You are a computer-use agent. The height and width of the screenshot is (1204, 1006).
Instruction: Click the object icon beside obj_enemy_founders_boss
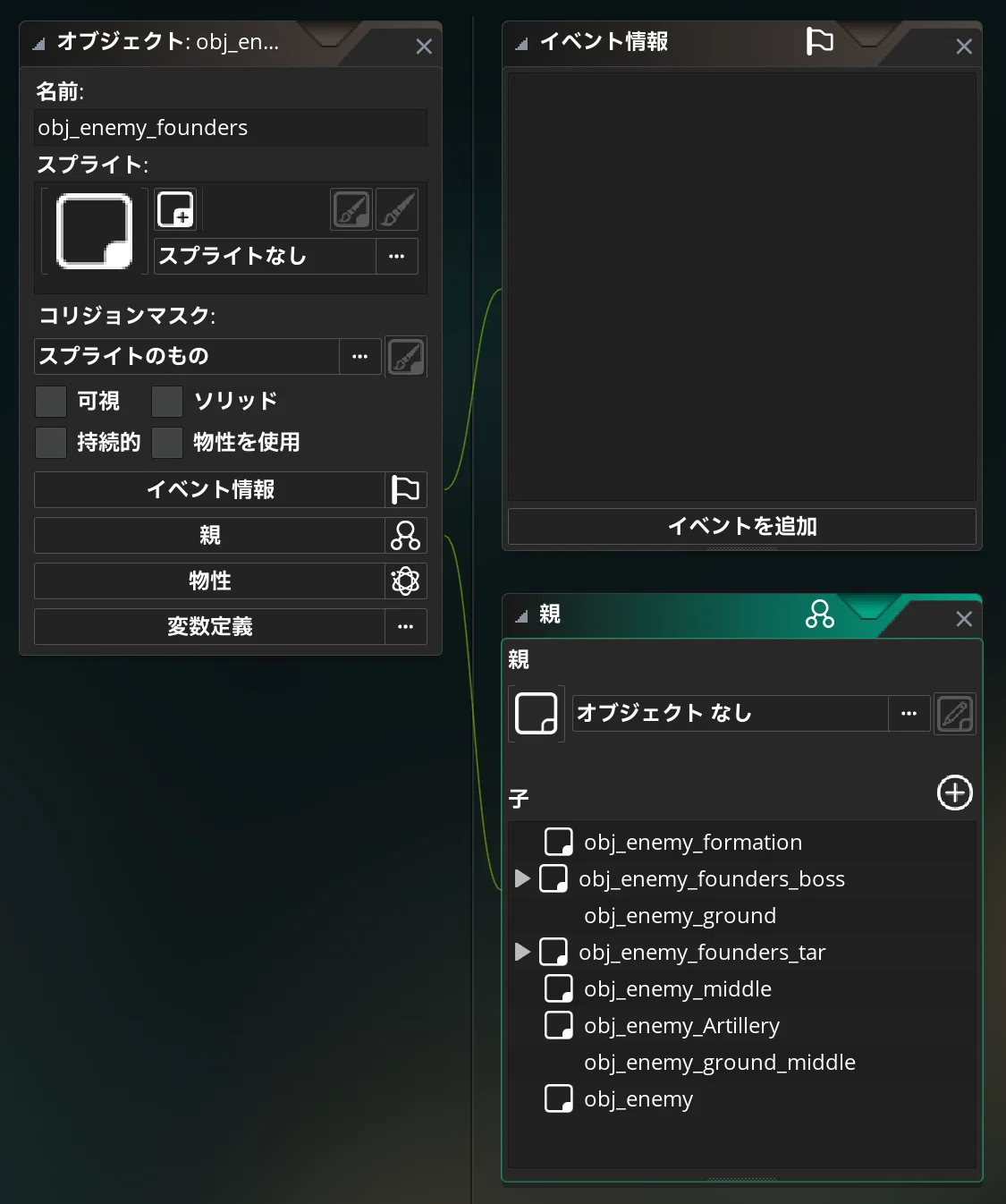(x=554, y=878)
